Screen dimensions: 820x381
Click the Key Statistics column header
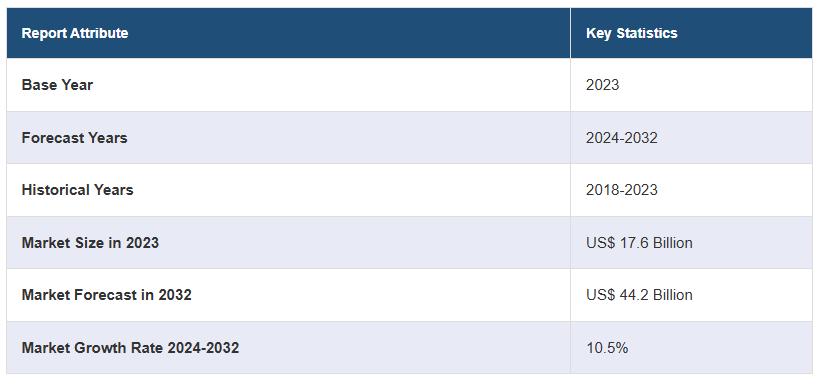coord(632,33)
